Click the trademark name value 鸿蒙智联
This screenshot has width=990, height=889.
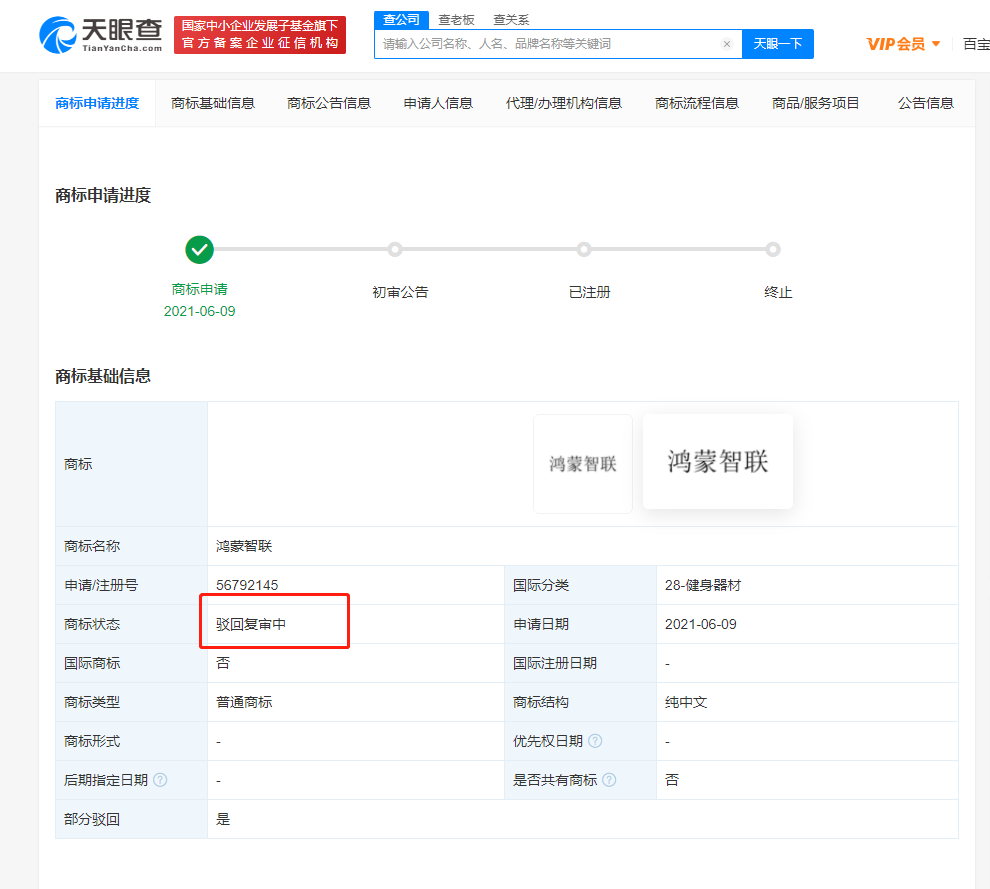(x=244, y=546)
